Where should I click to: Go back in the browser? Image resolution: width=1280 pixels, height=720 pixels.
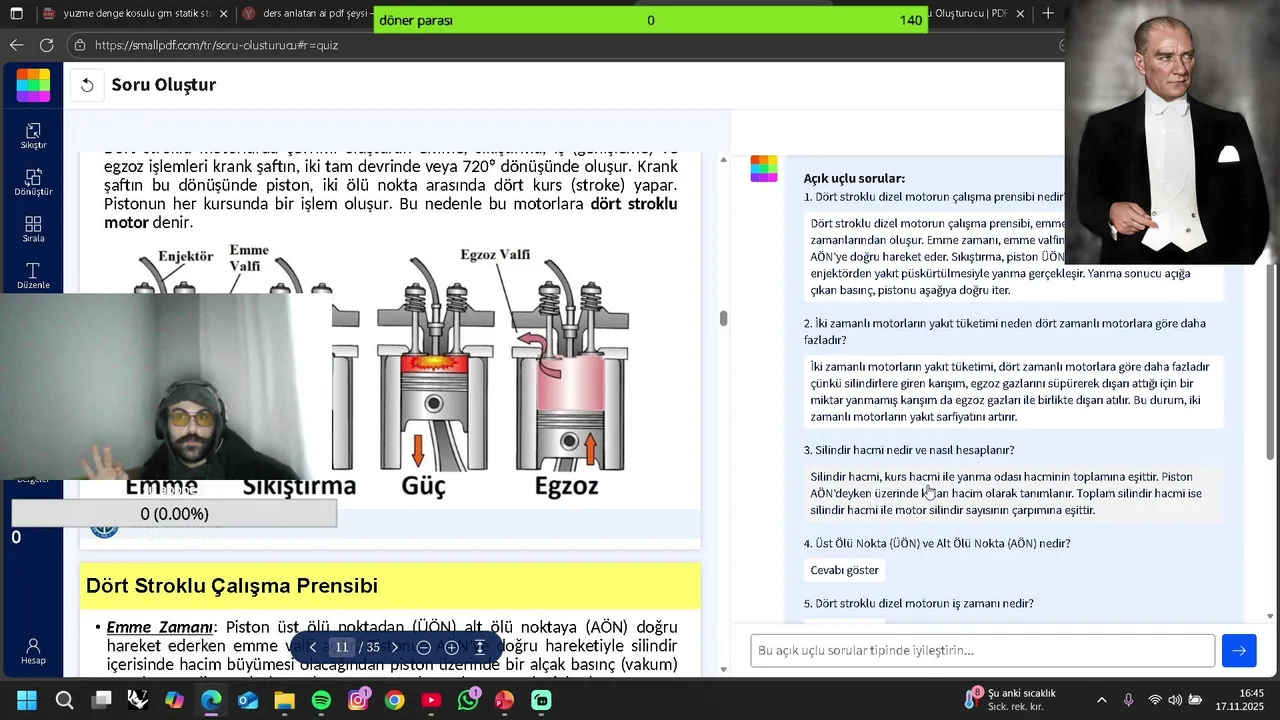pyautogui.click(x=16, y=45)
